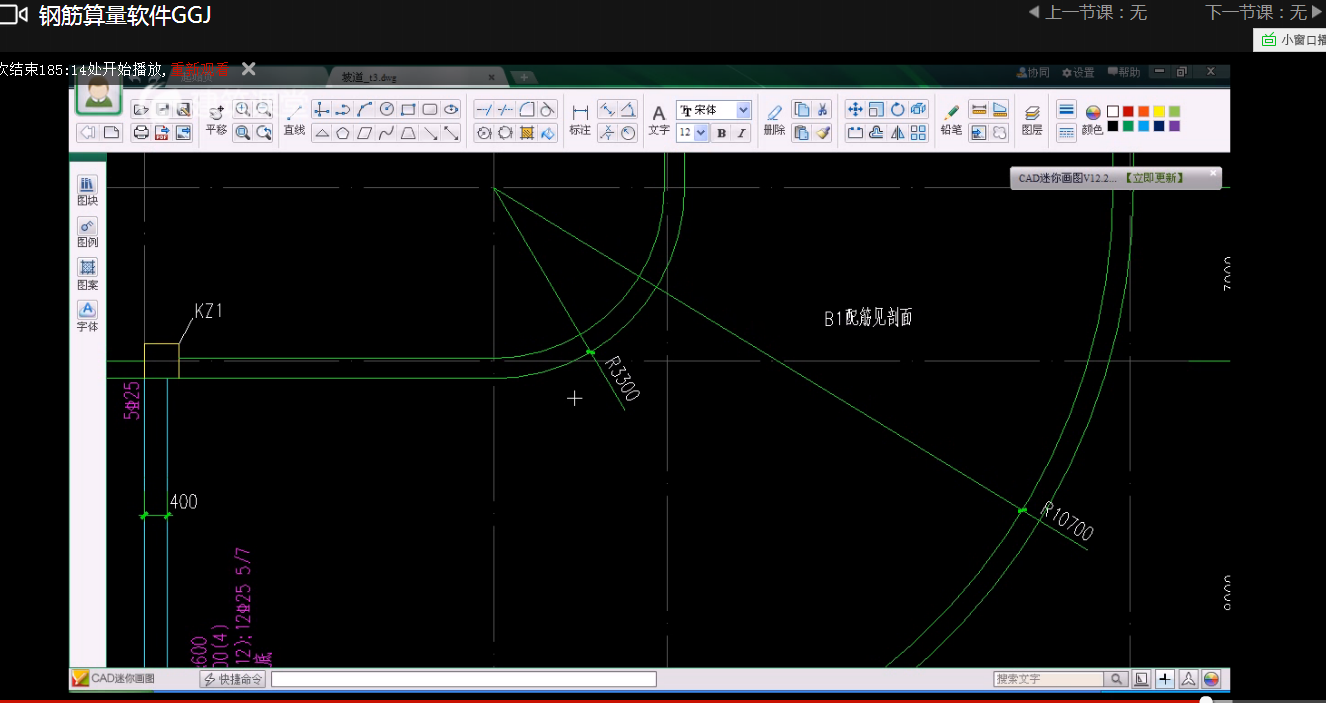Open 字体 font in sidebar
Viewport: 1326px width, 703px height.
88,317
